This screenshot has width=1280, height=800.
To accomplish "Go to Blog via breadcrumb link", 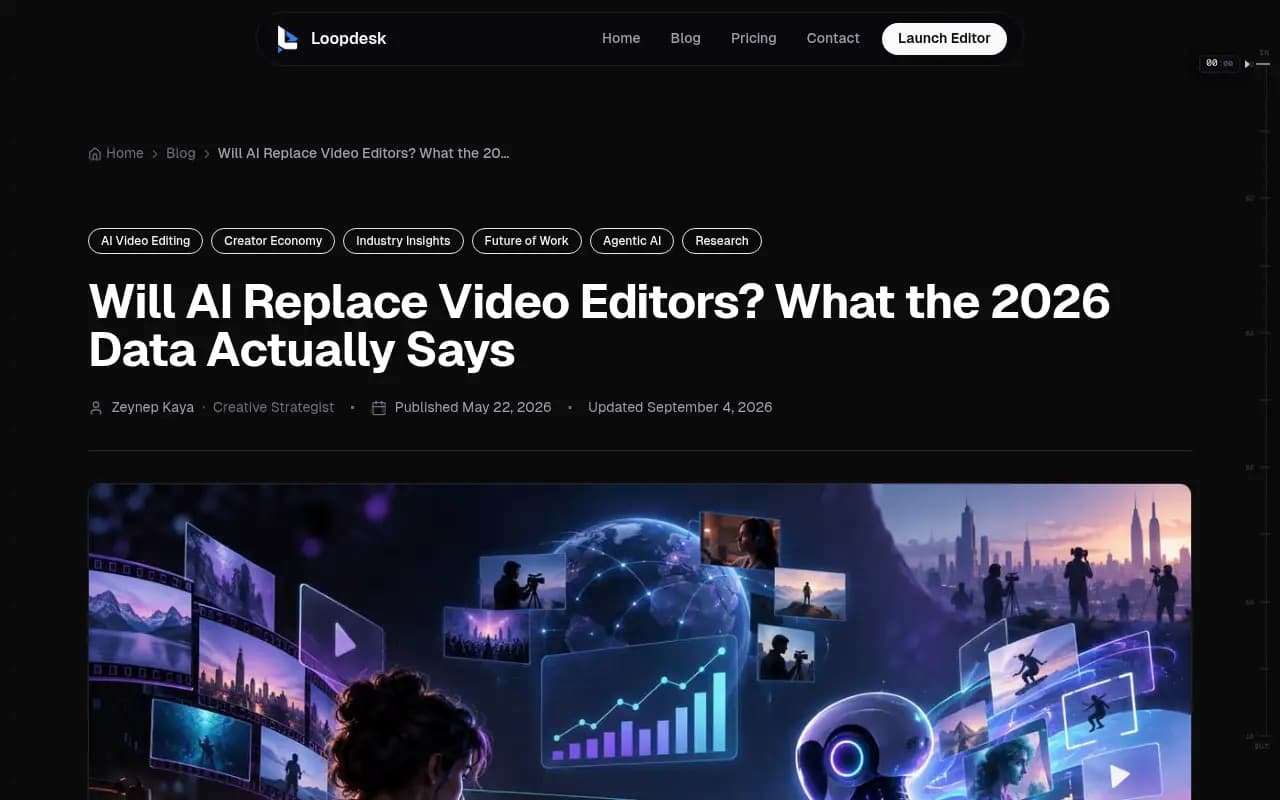I will [x=181, y=153].
